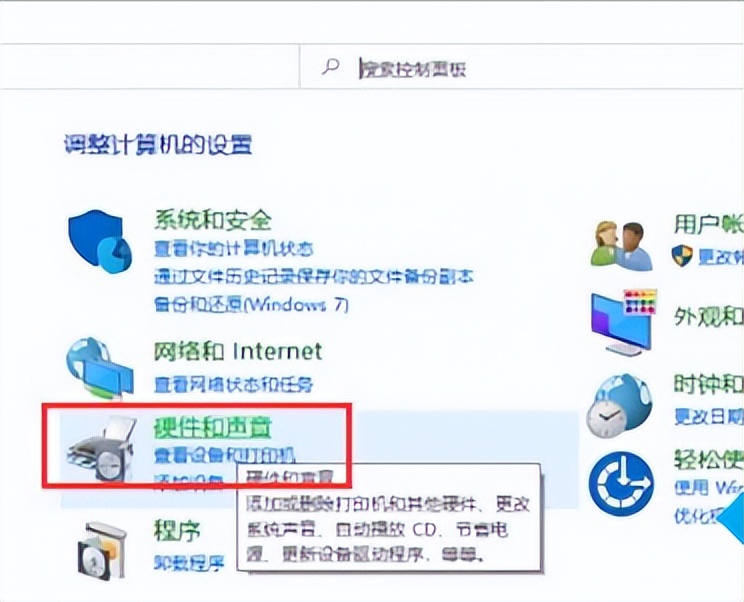The image size is (744, 602).
Task: Open 卸载程序 link under Programs
Action: point(189,563)
